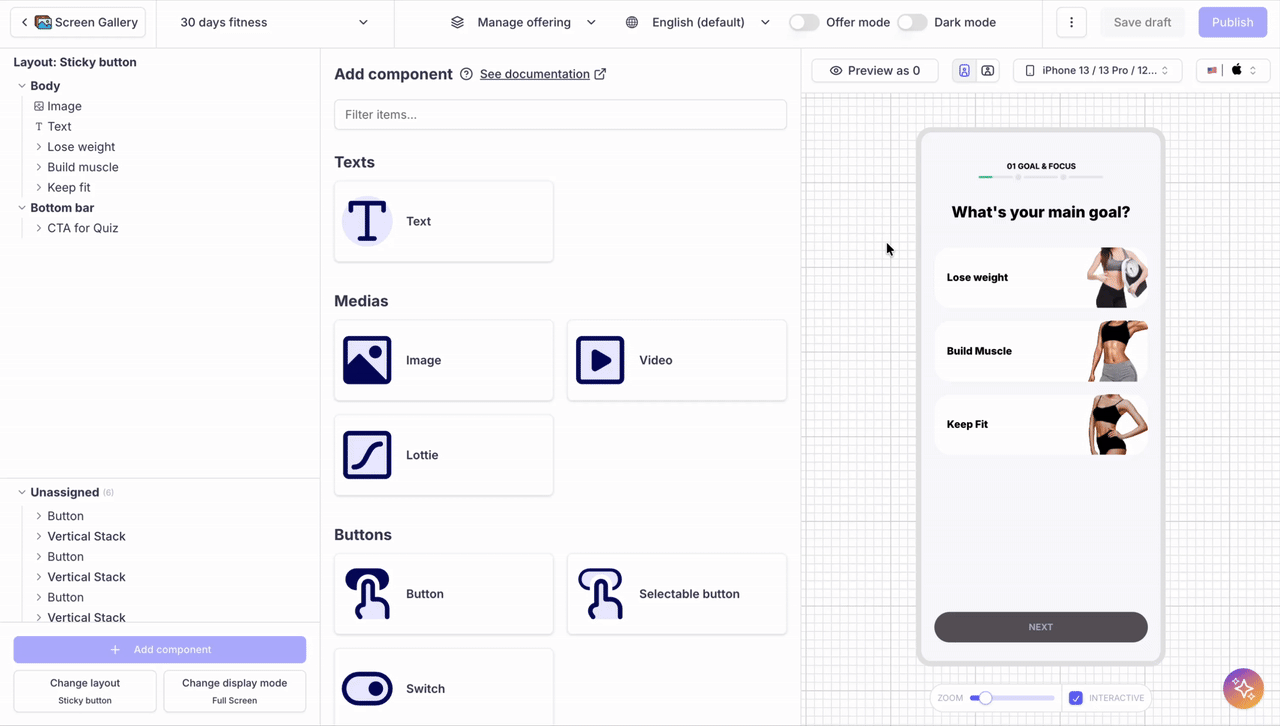Collapse the Bottom bar tree section
Screen dimensions: 1280x726
click(22, 208)
